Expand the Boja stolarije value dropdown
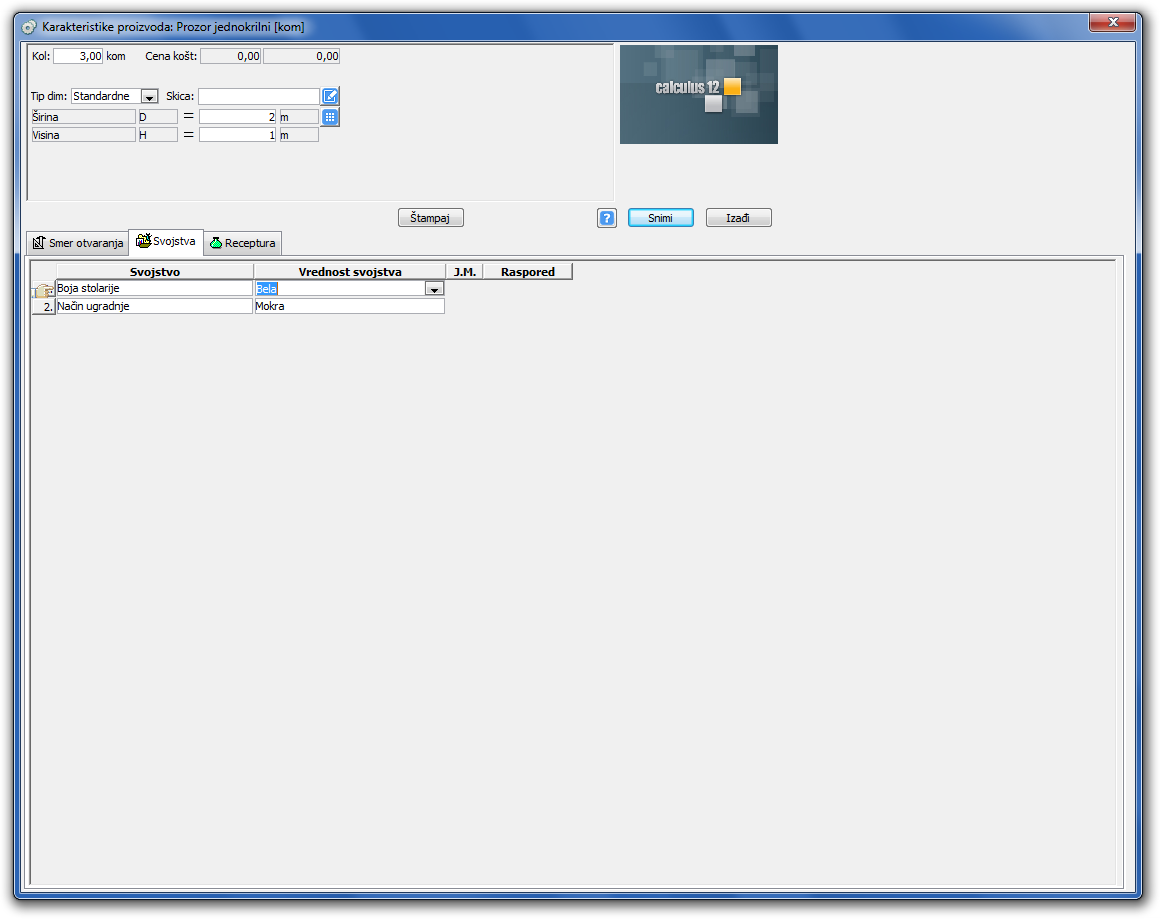The width and height of the screenshot is (1161, 919). click(x=434, y=289)
